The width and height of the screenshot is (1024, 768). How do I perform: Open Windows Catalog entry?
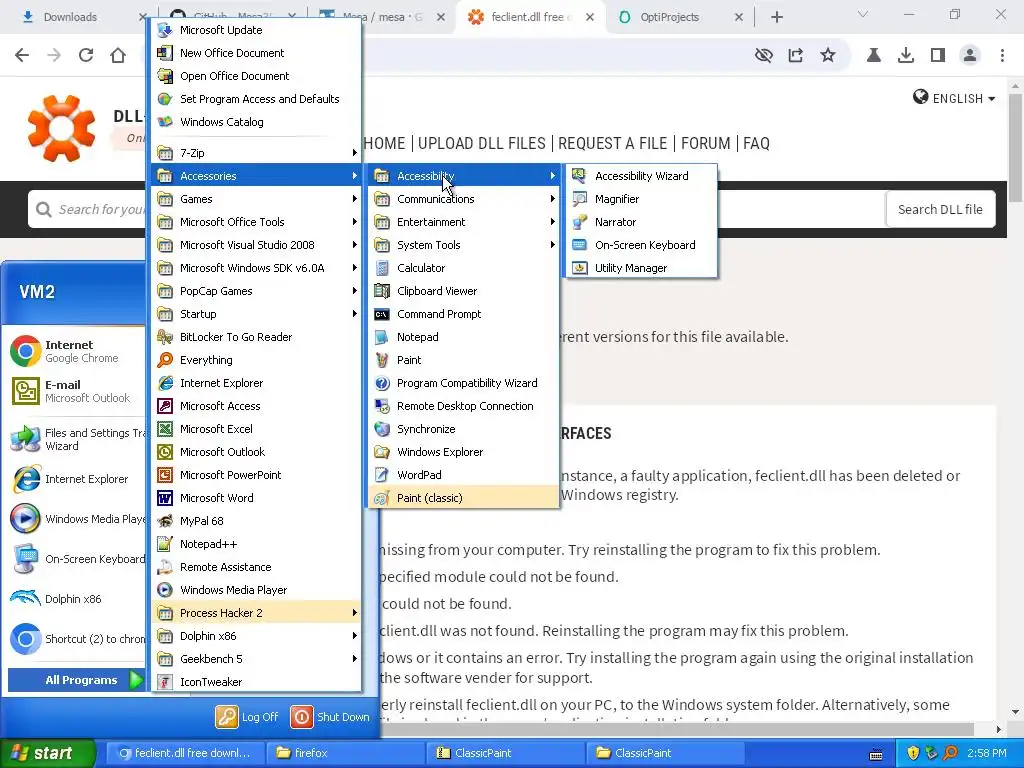point(256,122)
